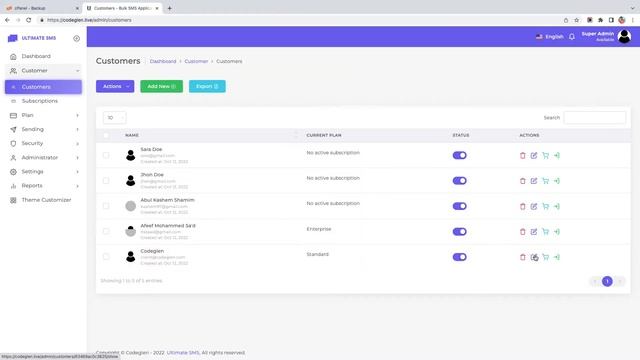Select the Abul Kashem Shamim row checkbox
This screenshot has width=640, height=360.
pyautogui.click(x=106, y=206)
